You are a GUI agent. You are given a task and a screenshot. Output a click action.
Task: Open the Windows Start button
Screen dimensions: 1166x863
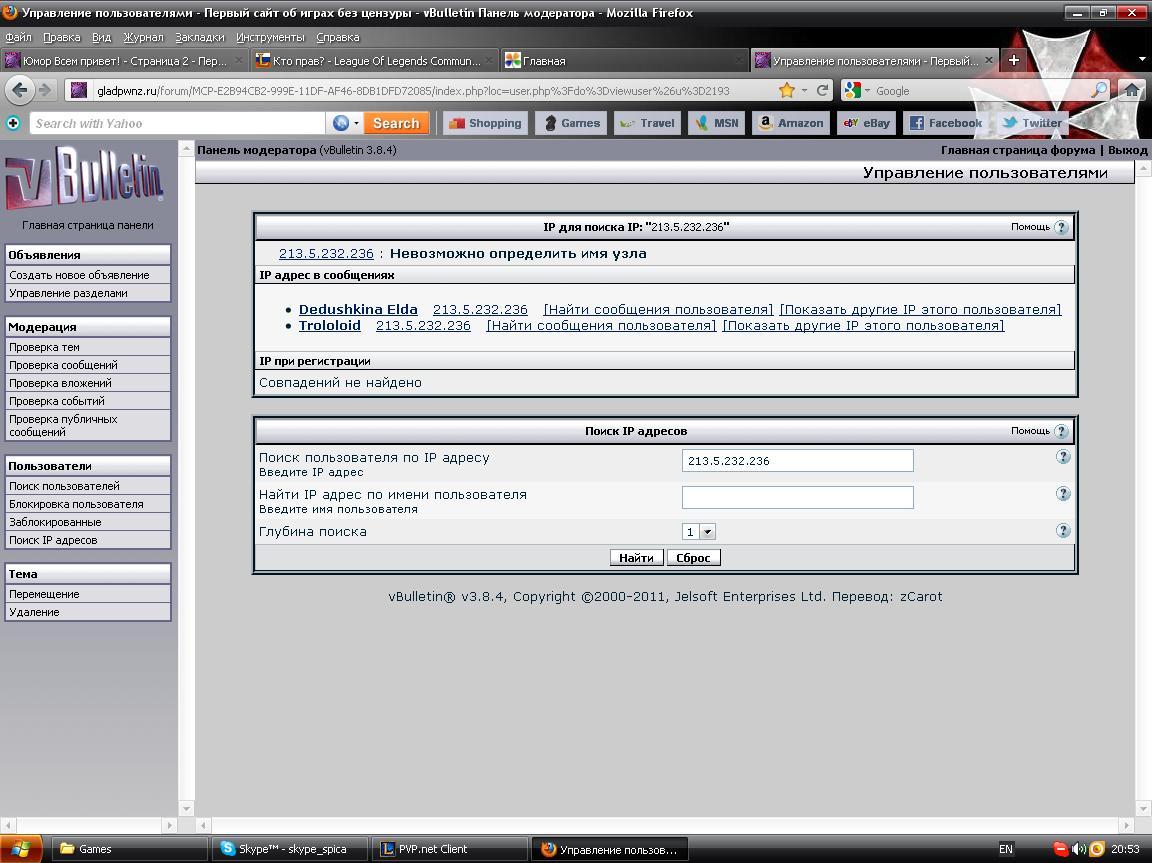pos(20,848)
